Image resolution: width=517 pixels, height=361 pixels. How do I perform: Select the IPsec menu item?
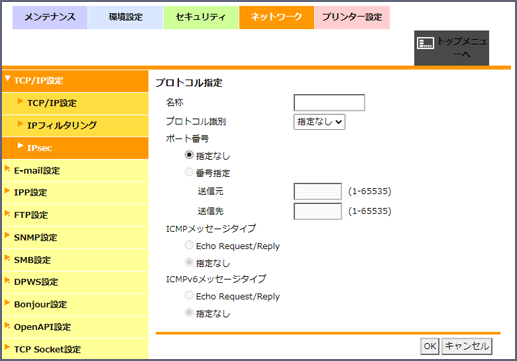click(75, 148)
